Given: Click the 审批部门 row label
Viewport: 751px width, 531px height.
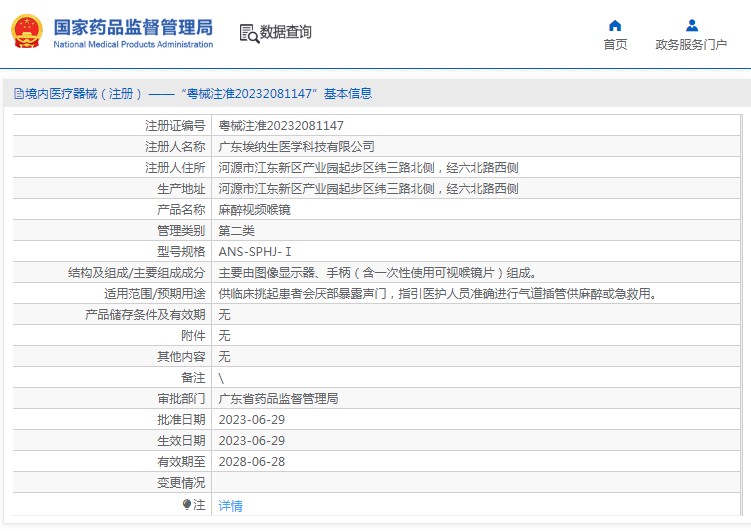Looking at the screenshot, I should point(181,398).
